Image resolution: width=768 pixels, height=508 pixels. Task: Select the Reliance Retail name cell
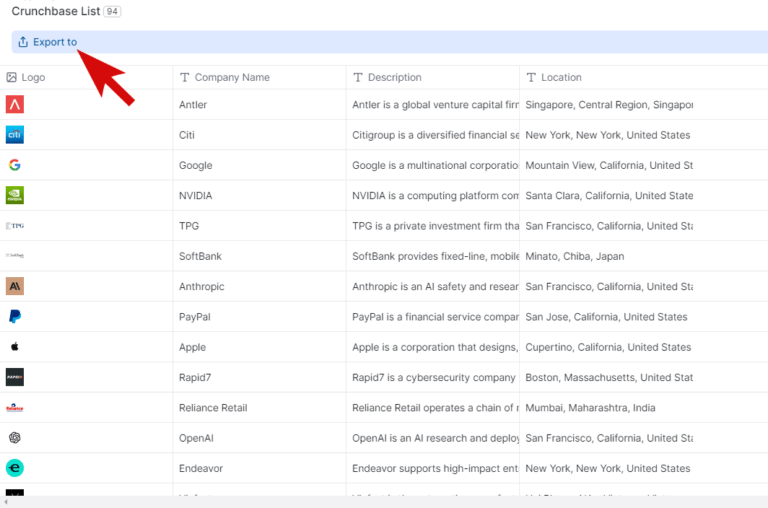point(213,408)
